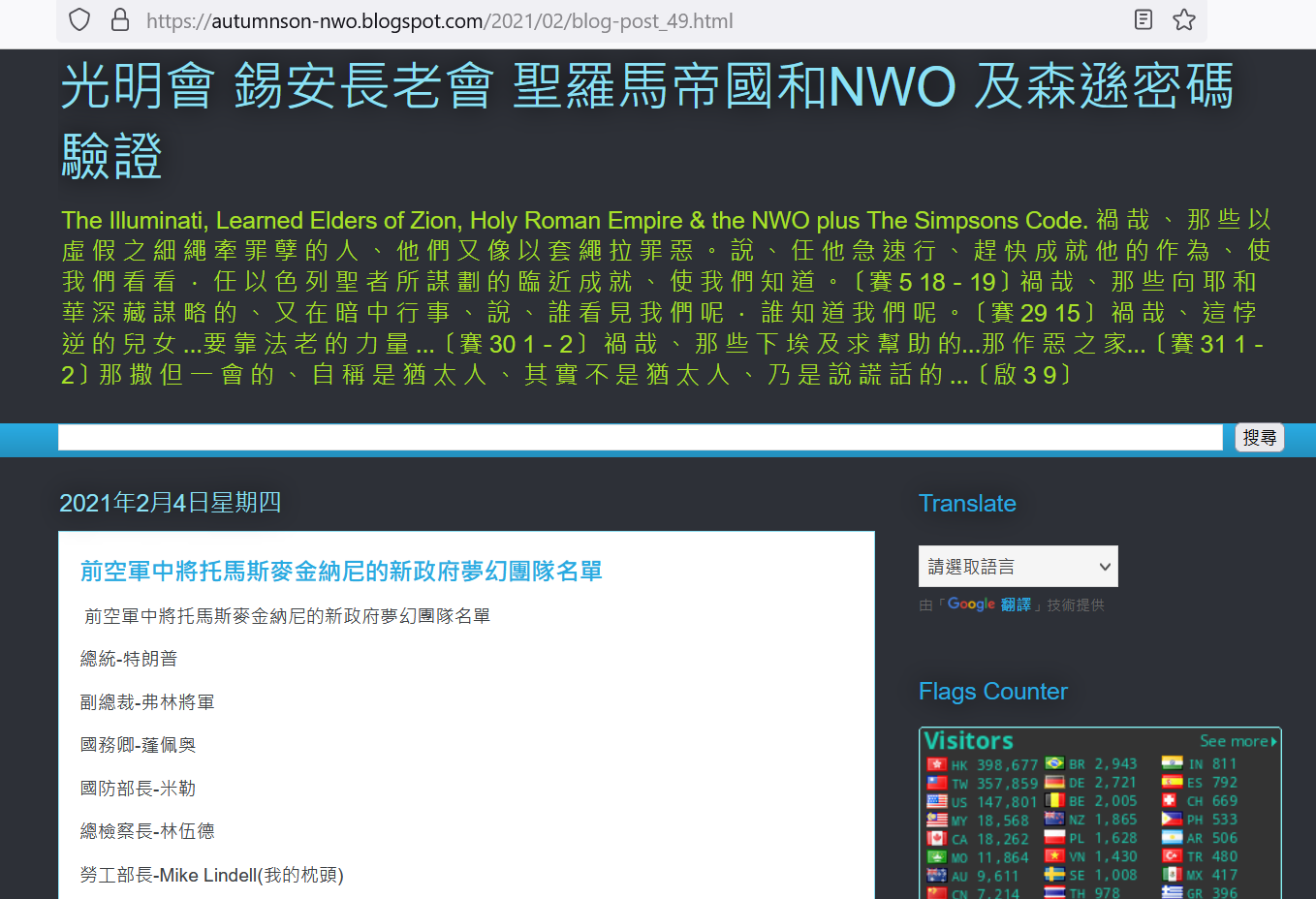Click into the blog search text field
The width and height of the screenshot is (1316, 899).
640,438
